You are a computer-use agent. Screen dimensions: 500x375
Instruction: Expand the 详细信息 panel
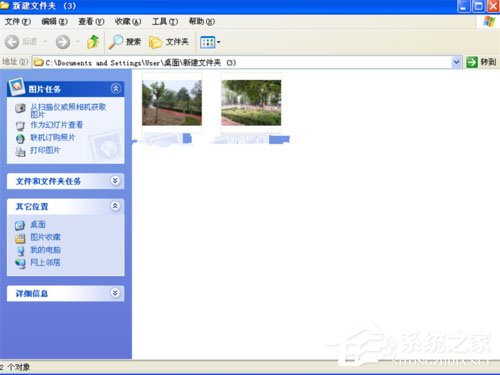[x=115, y=293]
